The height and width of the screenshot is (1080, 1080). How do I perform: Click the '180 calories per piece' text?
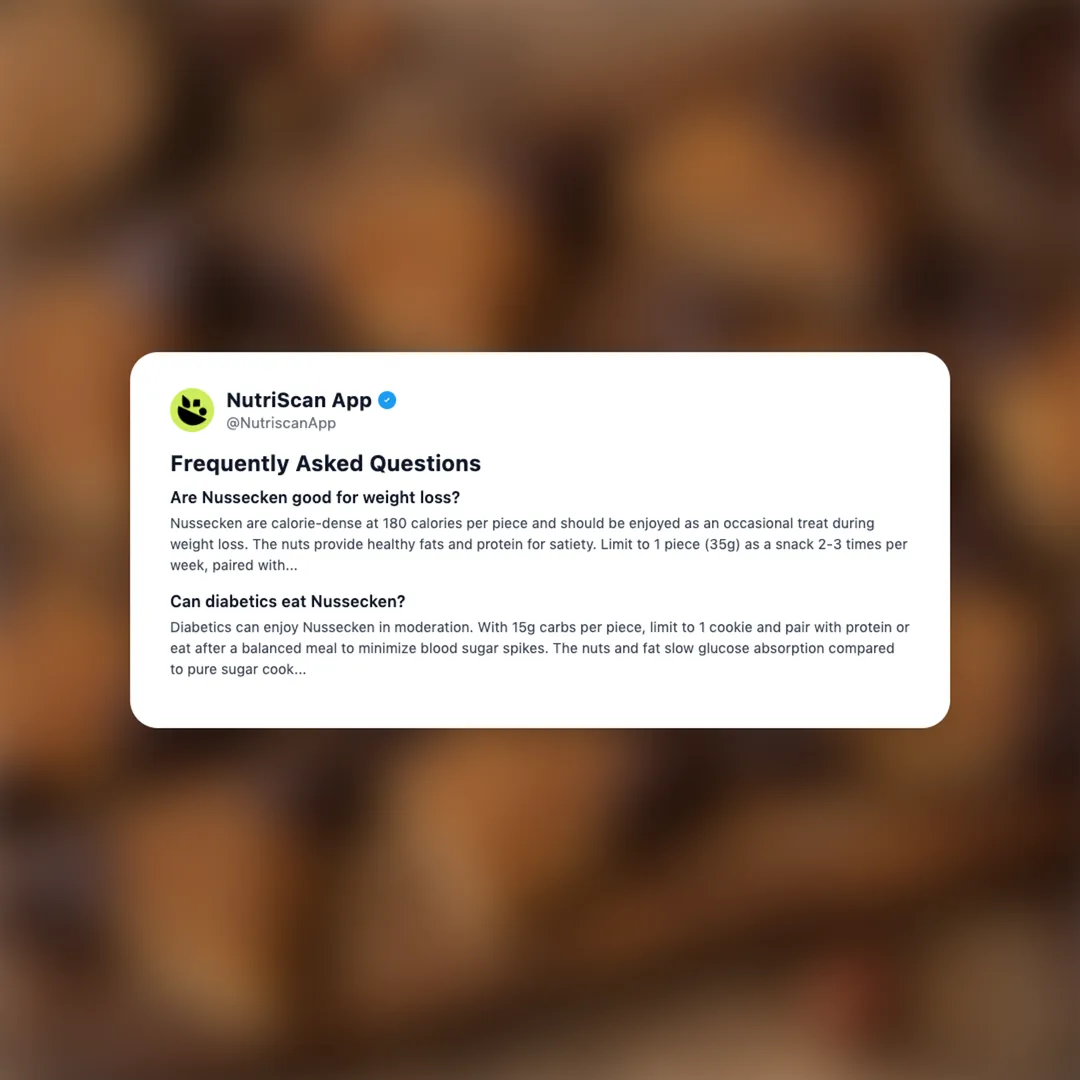click(x=455, y=523)
